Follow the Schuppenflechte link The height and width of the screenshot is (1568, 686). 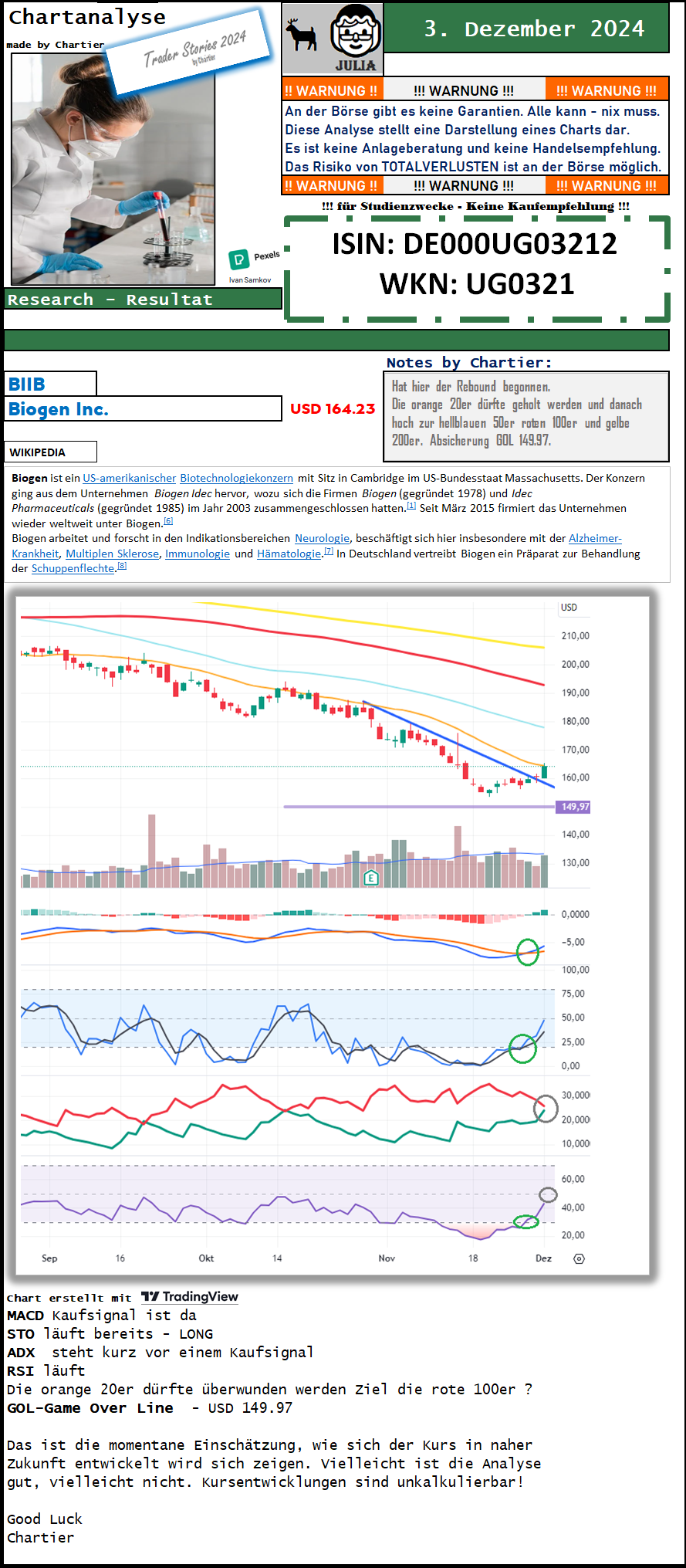pos(74,568)
